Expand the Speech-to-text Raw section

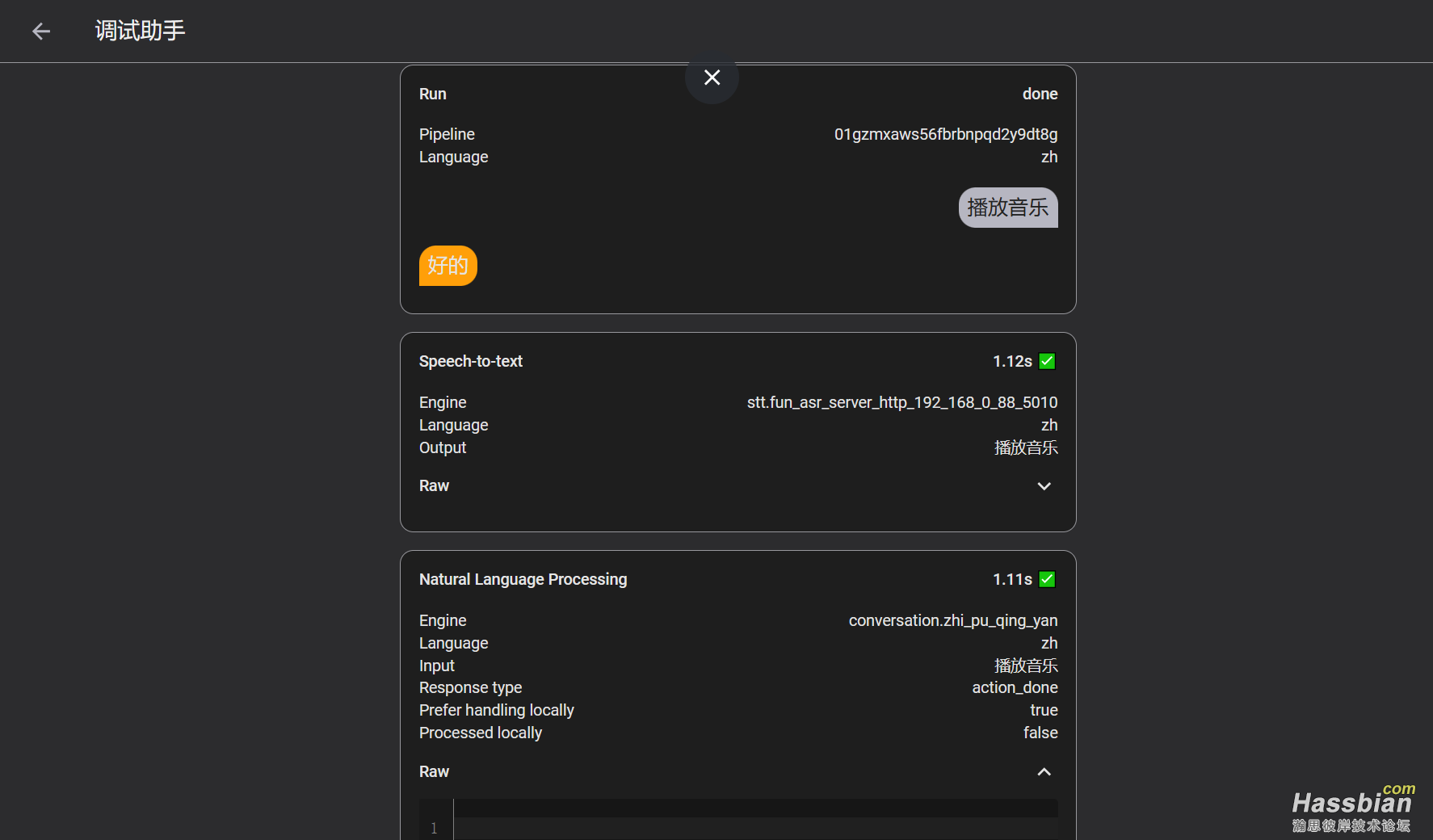pyautogui.click(x=1044, y=486)
